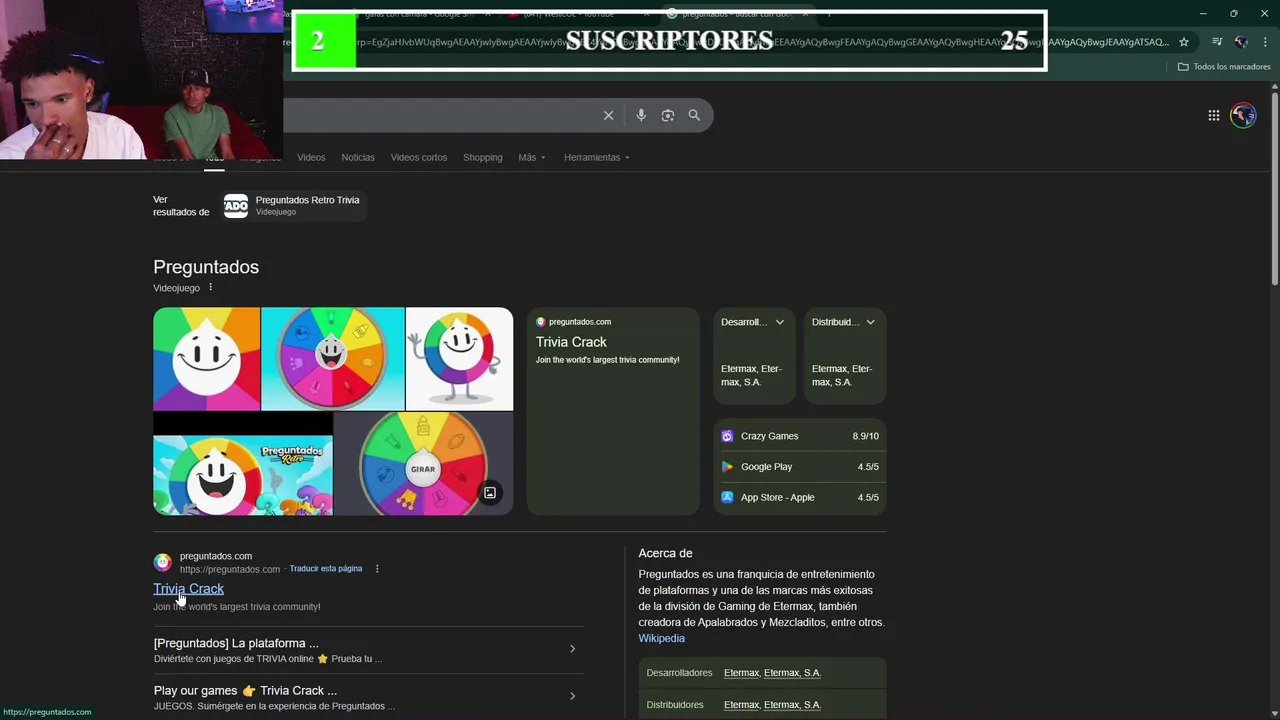
Task: Open the three-dot menu beside preguntados.com result
Action: (x=377, y=568)
